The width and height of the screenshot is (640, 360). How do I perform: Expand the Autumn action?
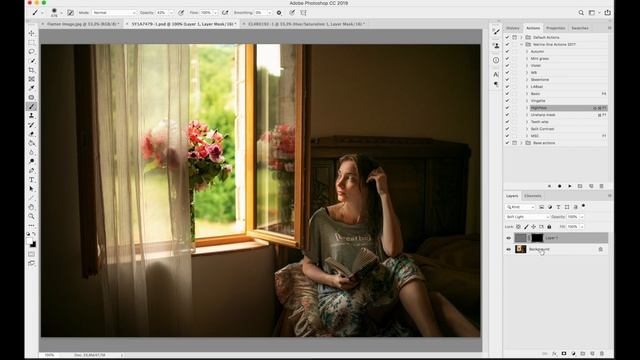coord(527,51)
